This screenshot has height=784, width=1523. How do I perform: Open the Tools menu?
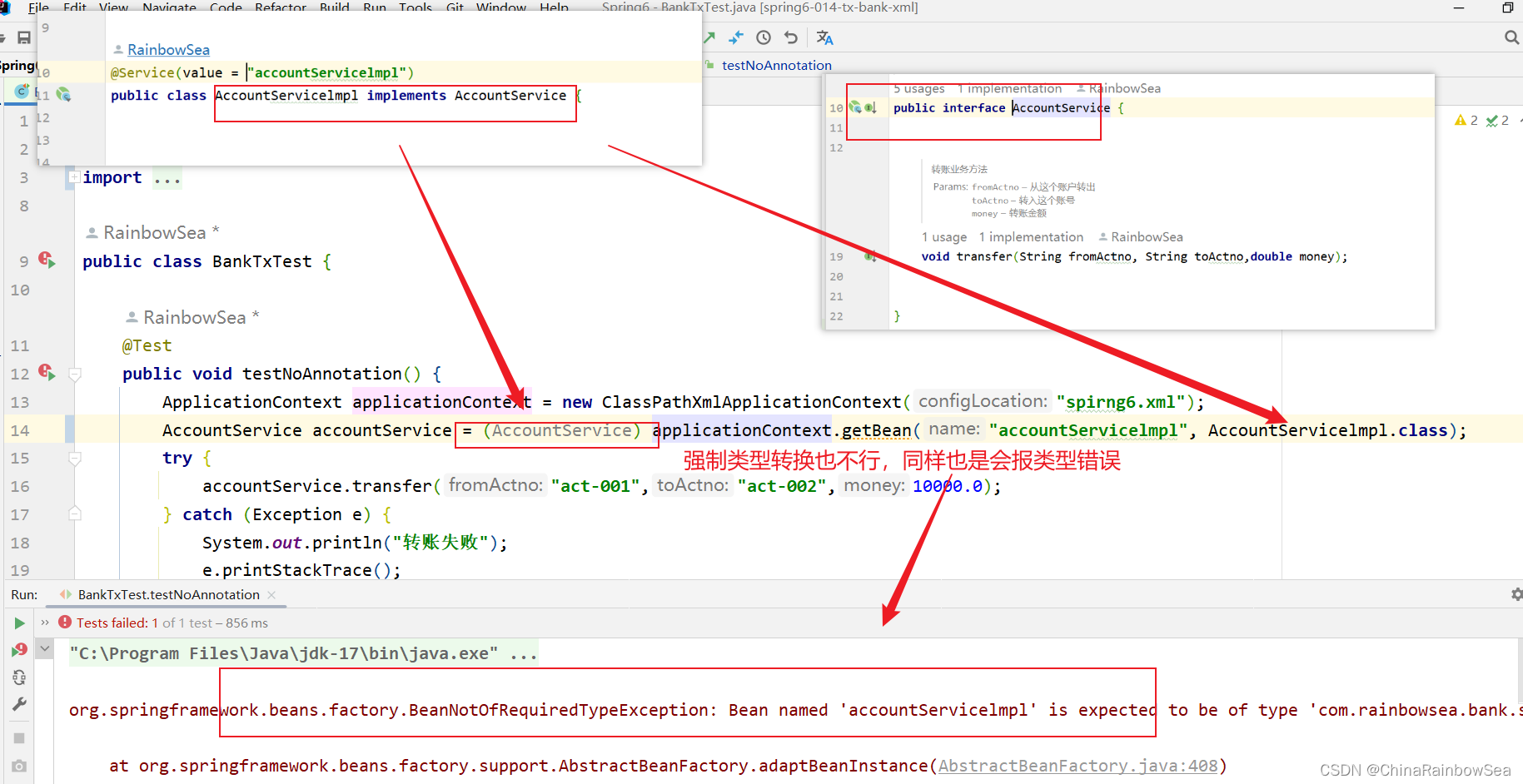pyautogui.click(x=416, y=7)
